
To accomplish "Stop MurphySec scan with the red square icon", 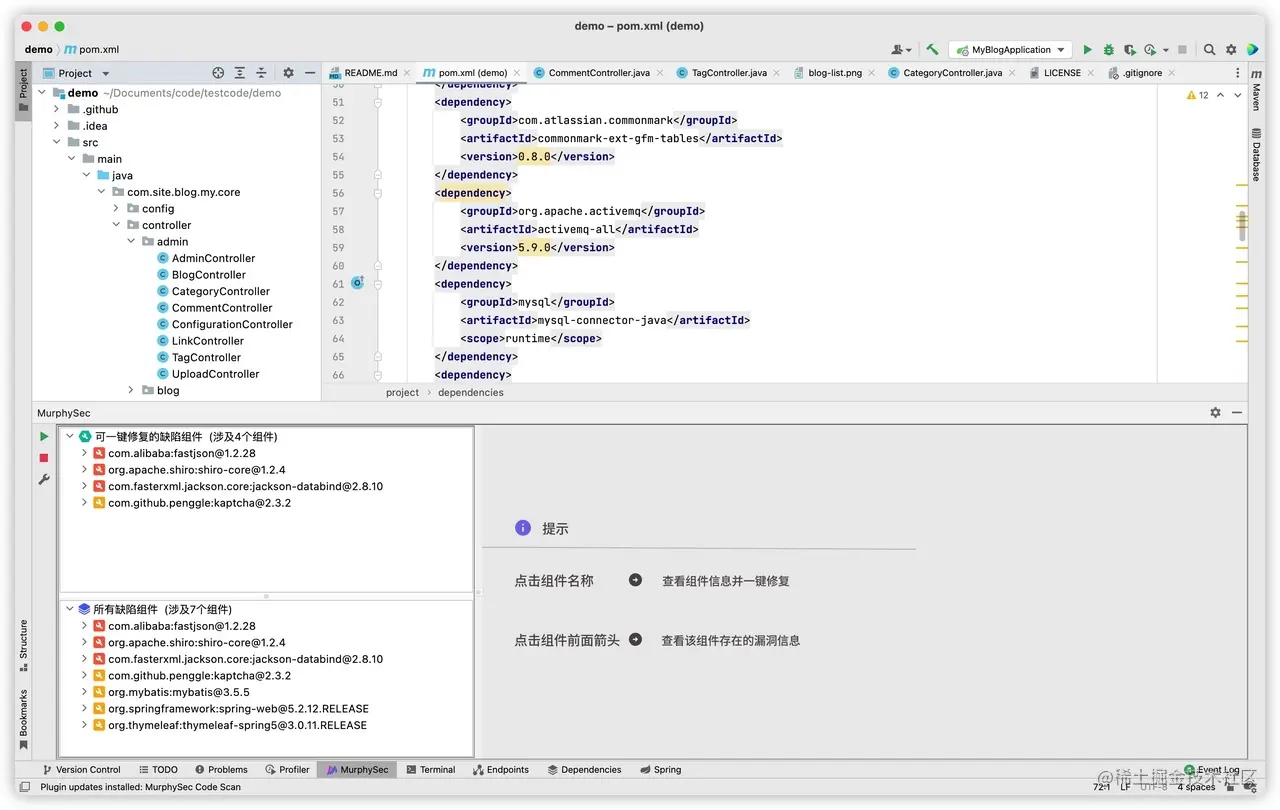I will pos(44,458).
